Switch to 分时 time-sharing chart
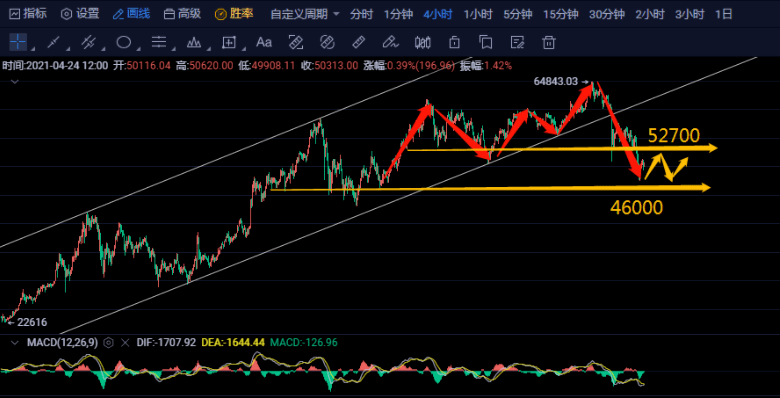 (362, 14)
